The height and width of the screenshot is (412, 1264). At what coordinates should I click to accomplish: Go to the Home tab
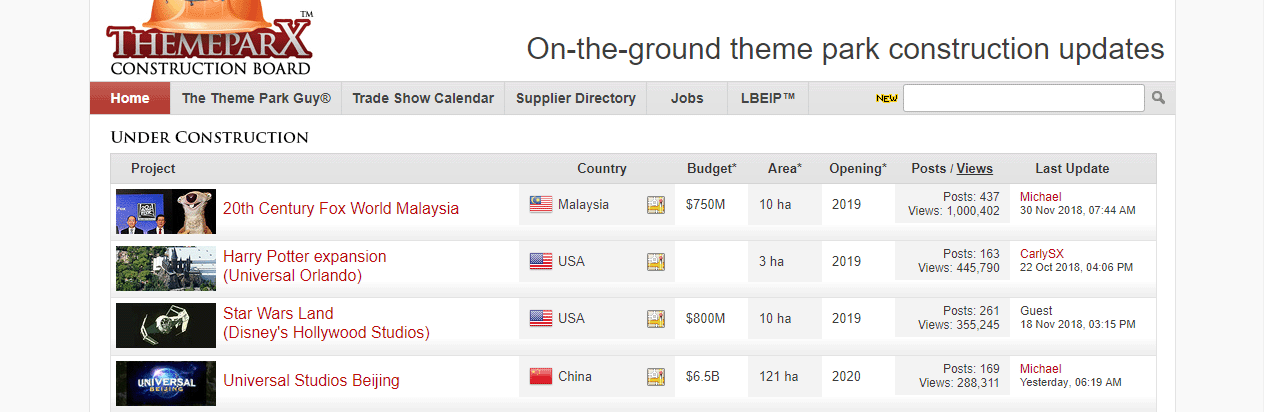[130, 98]
